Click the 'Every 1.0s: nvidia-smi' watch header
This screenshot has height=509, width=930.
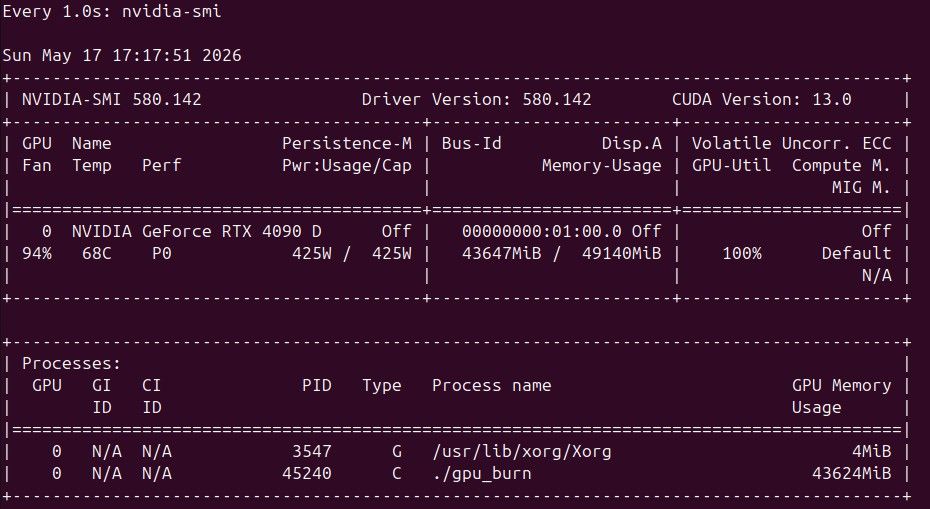[112, 11]
